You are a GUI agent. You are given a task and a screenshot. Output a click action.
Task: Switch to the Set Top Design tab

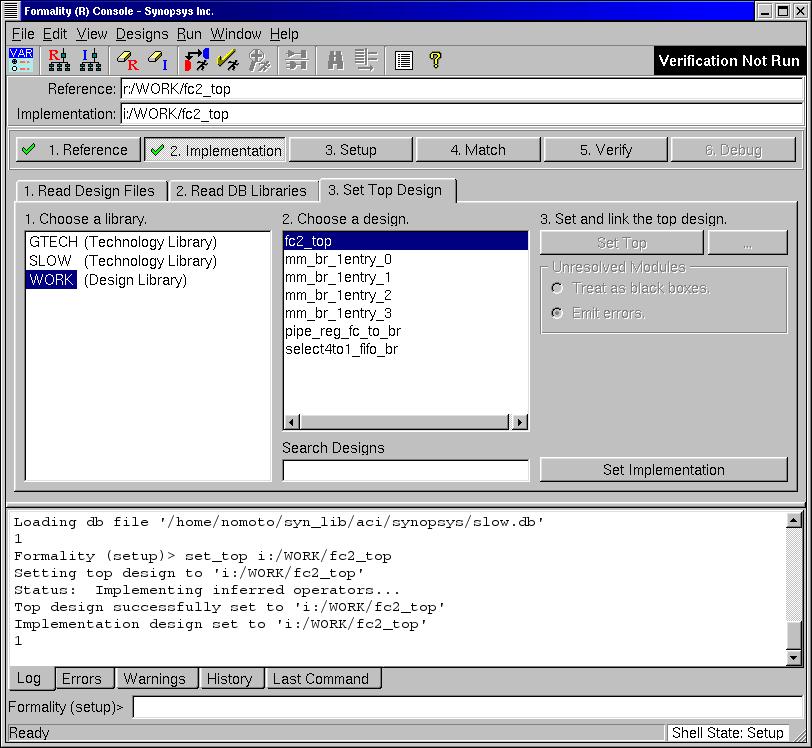pyautogui.click(x=386, y=190)
